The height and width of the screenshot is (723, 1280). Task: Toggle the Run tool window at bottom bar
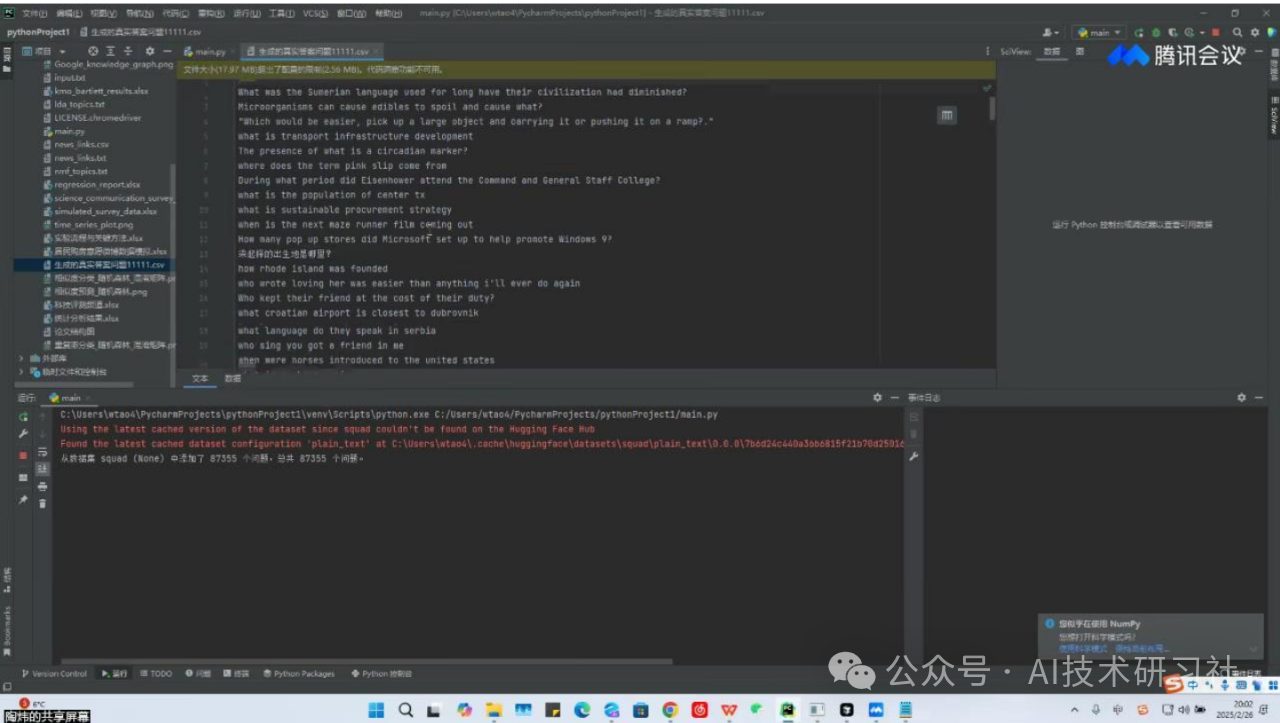tap(115, 674)
